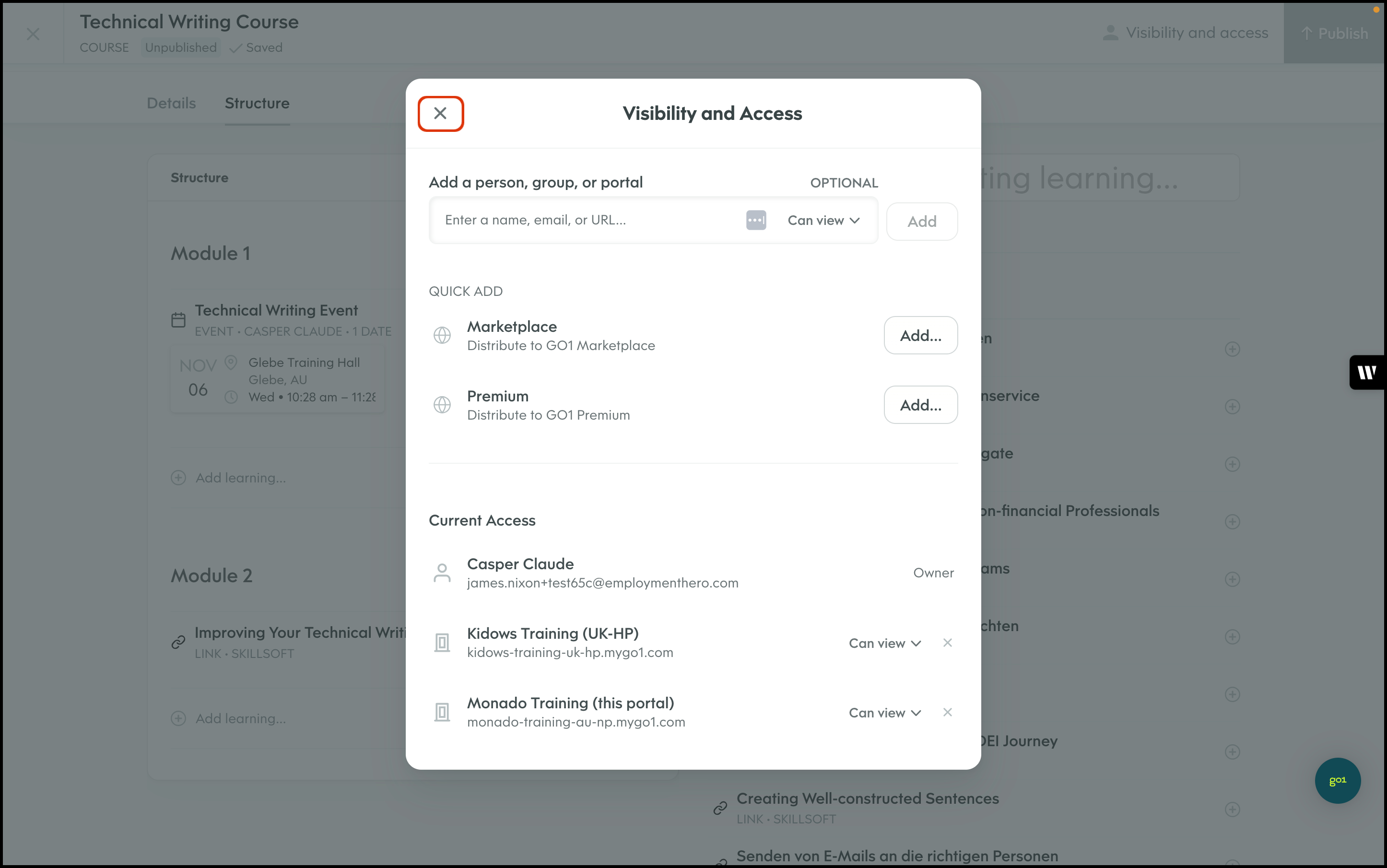
Task: Click the Add button beside input
Action: (x=921, y=222)
